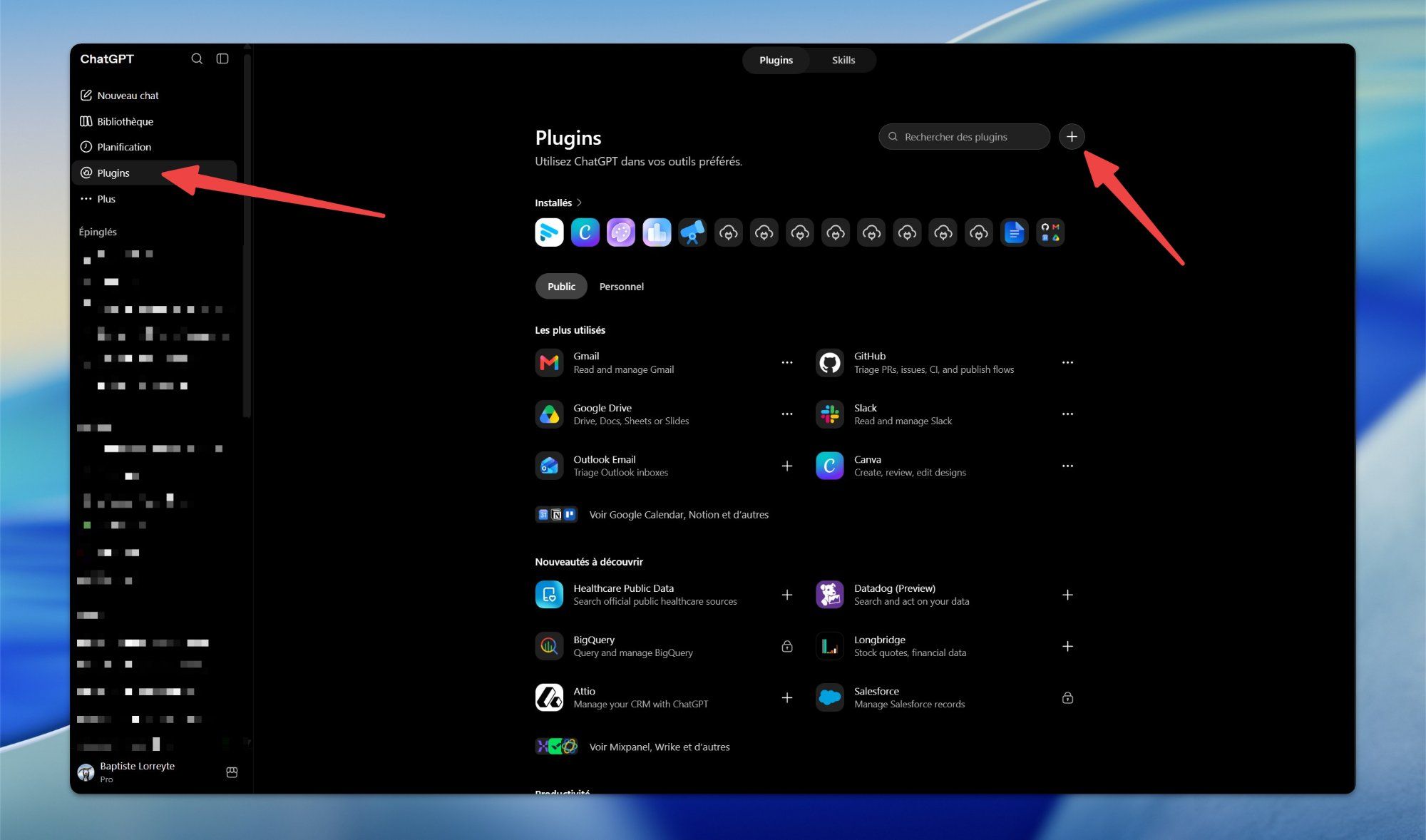
Task: Click the icon beside the Pro account
Action: click(232, 772)
